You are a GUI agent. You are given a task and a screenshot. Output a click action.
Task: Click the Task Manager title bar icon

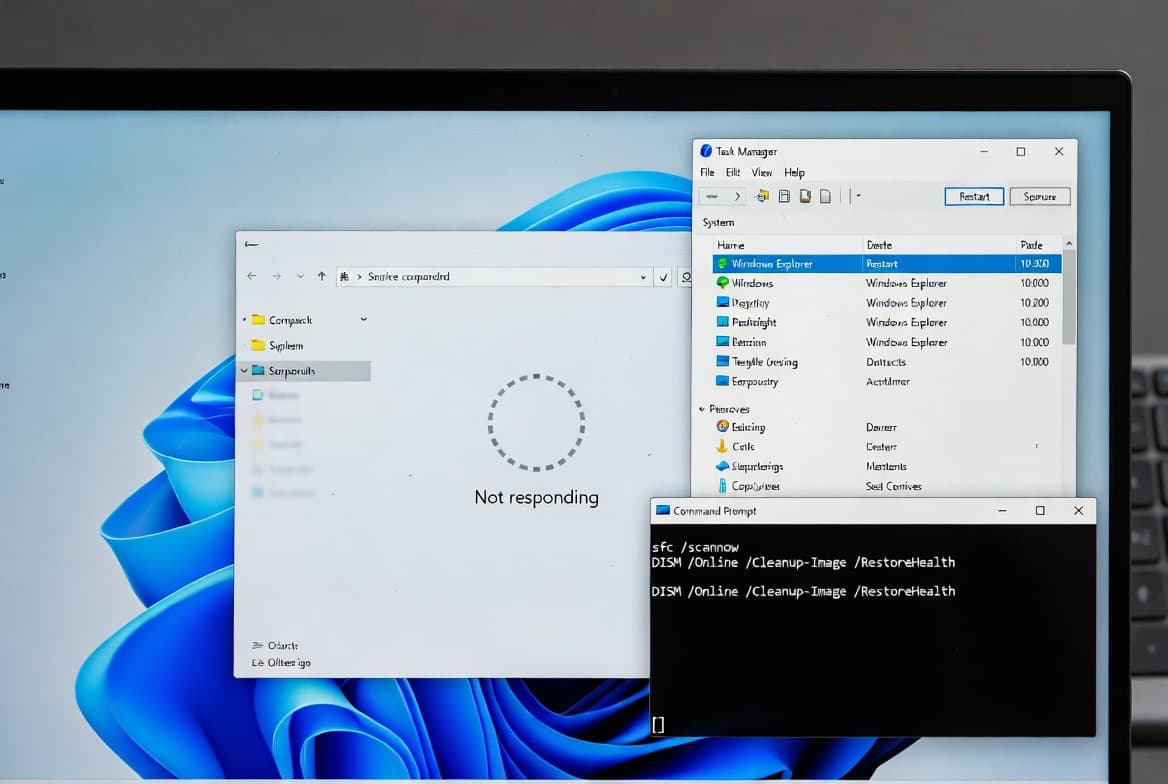point(705,151)
